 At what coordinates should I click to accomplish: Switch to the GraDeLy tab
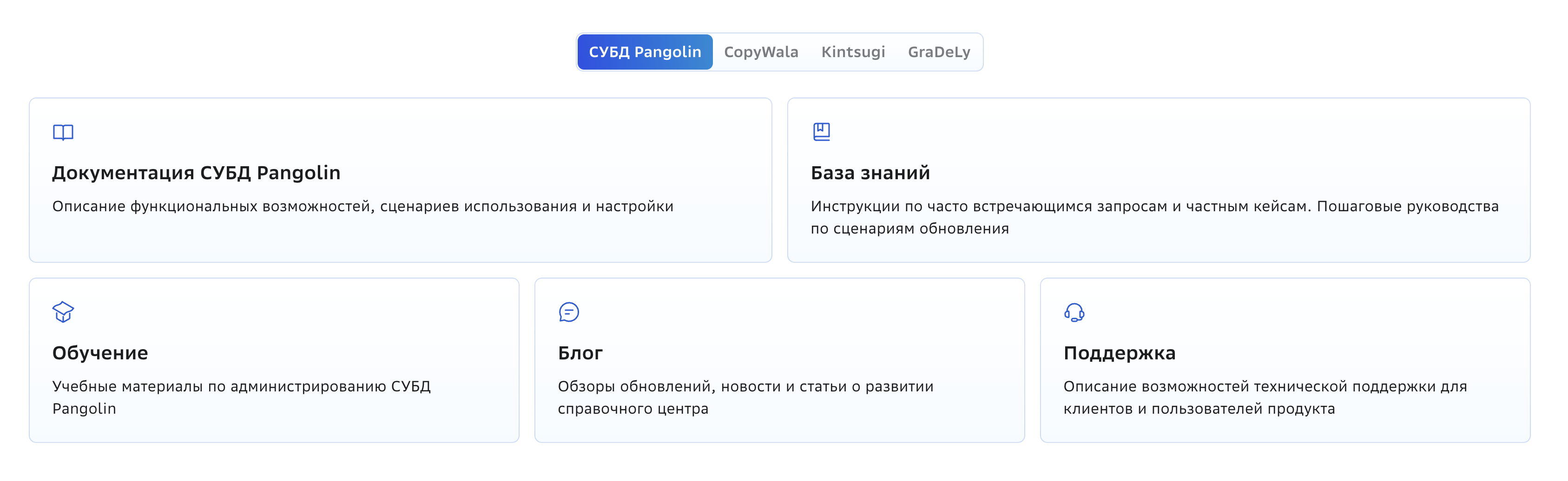coord(939,52)
